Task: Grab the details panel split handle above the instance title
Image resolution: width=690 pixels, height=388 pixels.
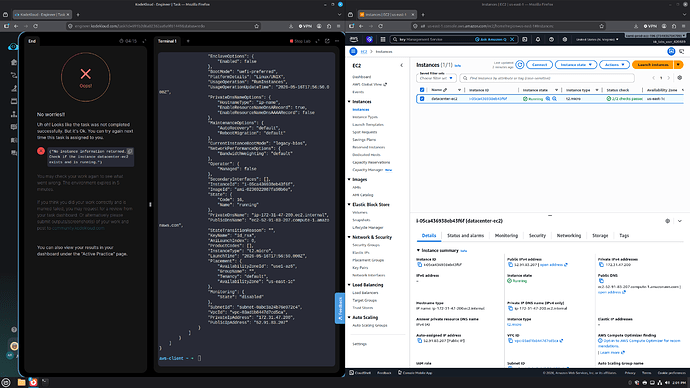Action: [x=550, y=216]
